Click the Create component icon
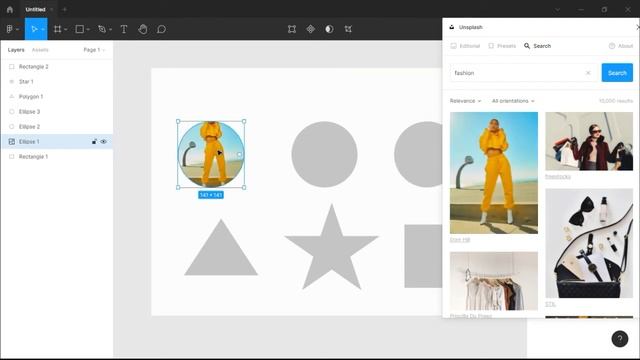 coord(311,29)
